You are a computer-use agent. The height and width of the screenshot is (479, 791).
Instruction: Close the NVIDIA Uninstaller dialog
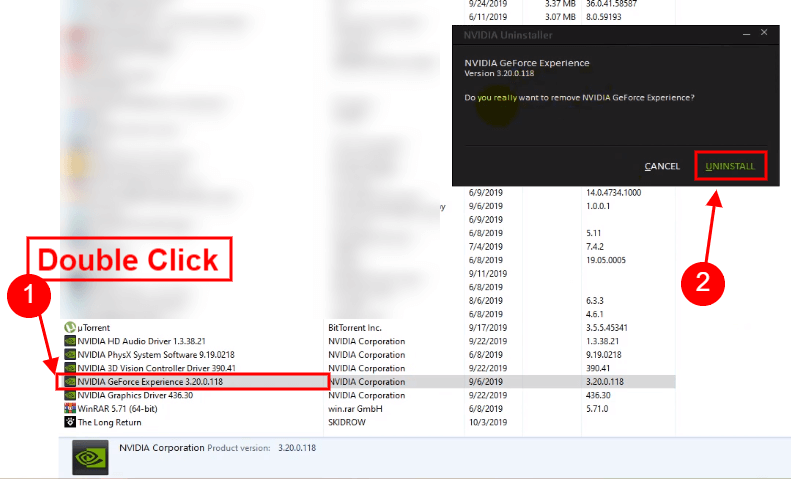click(764, 32)
